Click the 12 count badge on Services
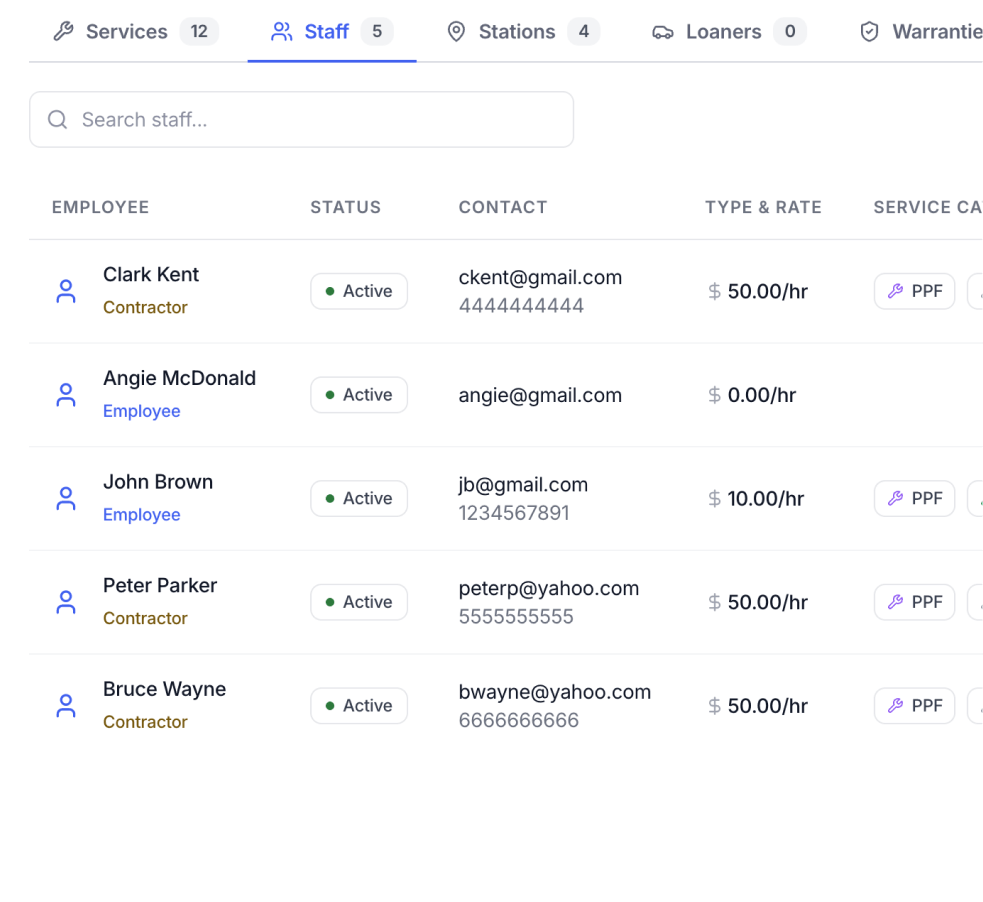 [199, 31]
